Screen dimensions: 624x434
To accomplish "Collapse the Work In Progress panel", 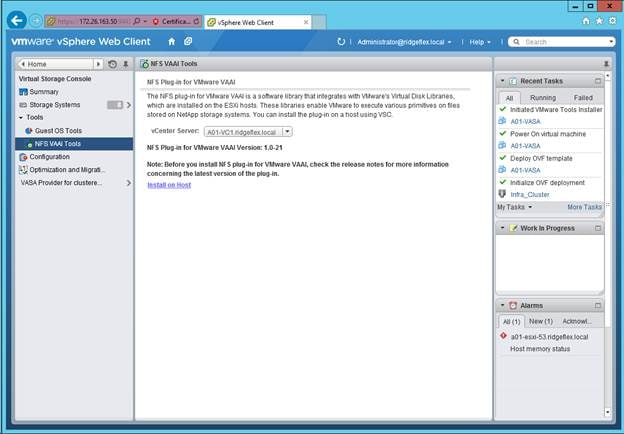I will [502, 228].
